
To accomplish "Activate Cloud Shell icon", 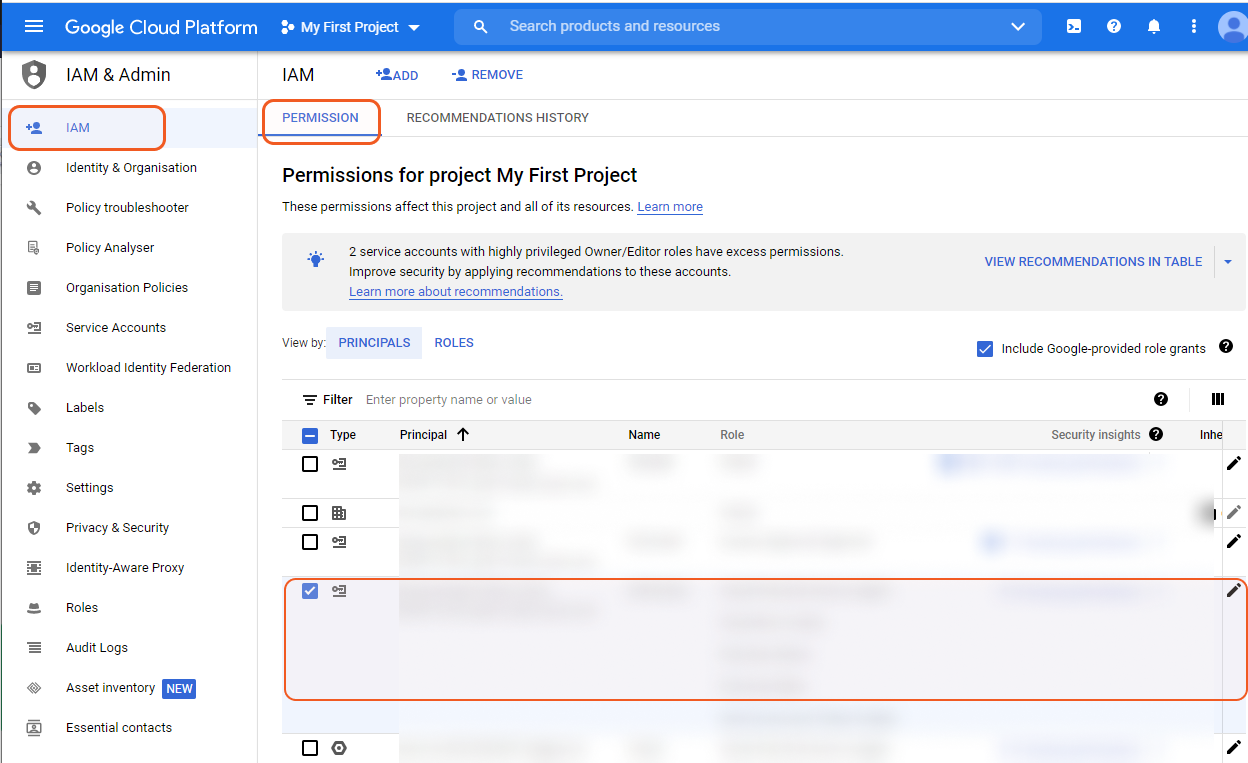I will [x=1074, y=27].
